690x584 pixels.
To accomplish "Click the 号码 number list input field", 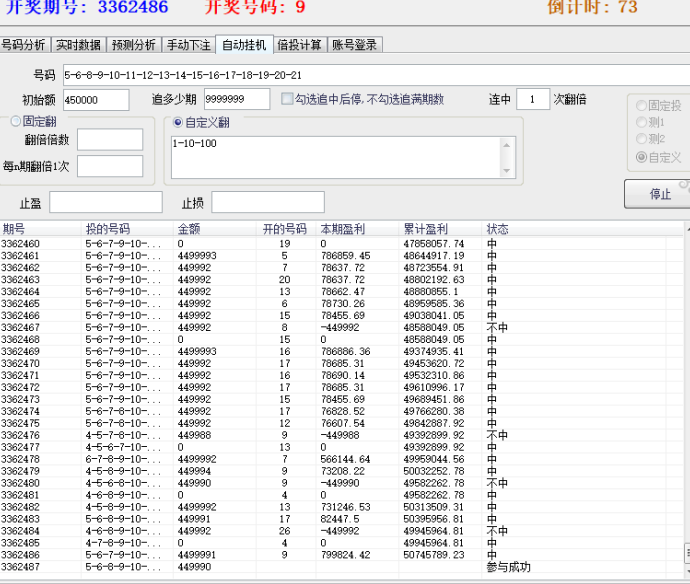I will pos(376,75).
